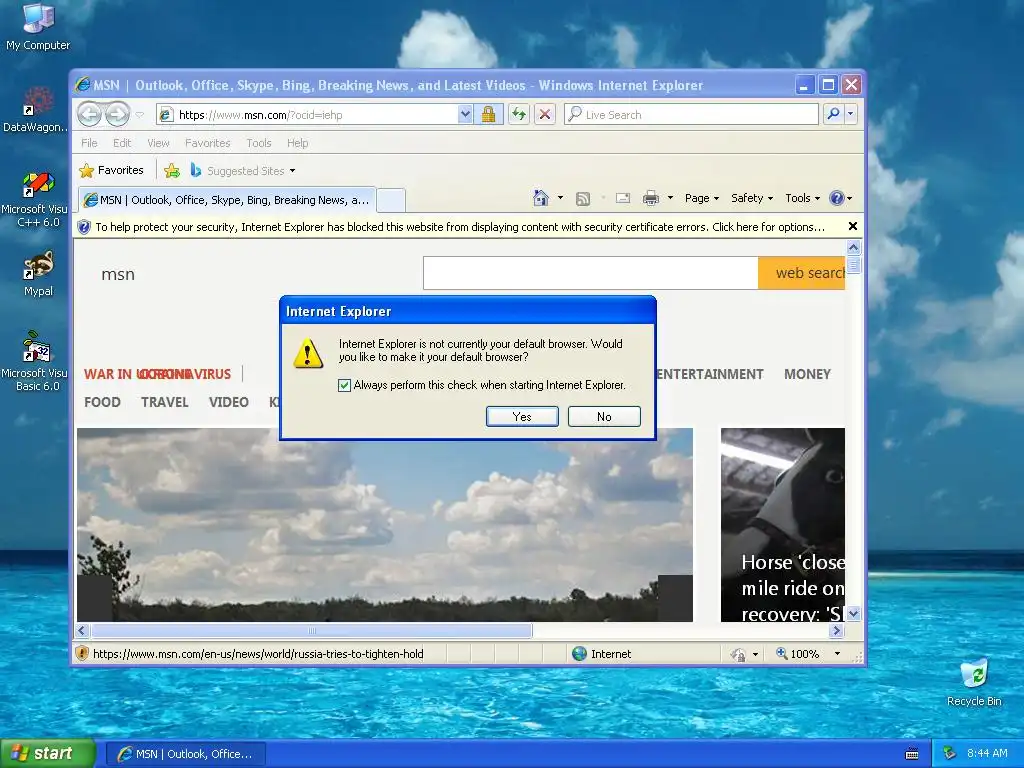Click the Home icon in command bar
Image resolution: width=1024 pixels, height=768 pixels.
[x=540, y=198]
